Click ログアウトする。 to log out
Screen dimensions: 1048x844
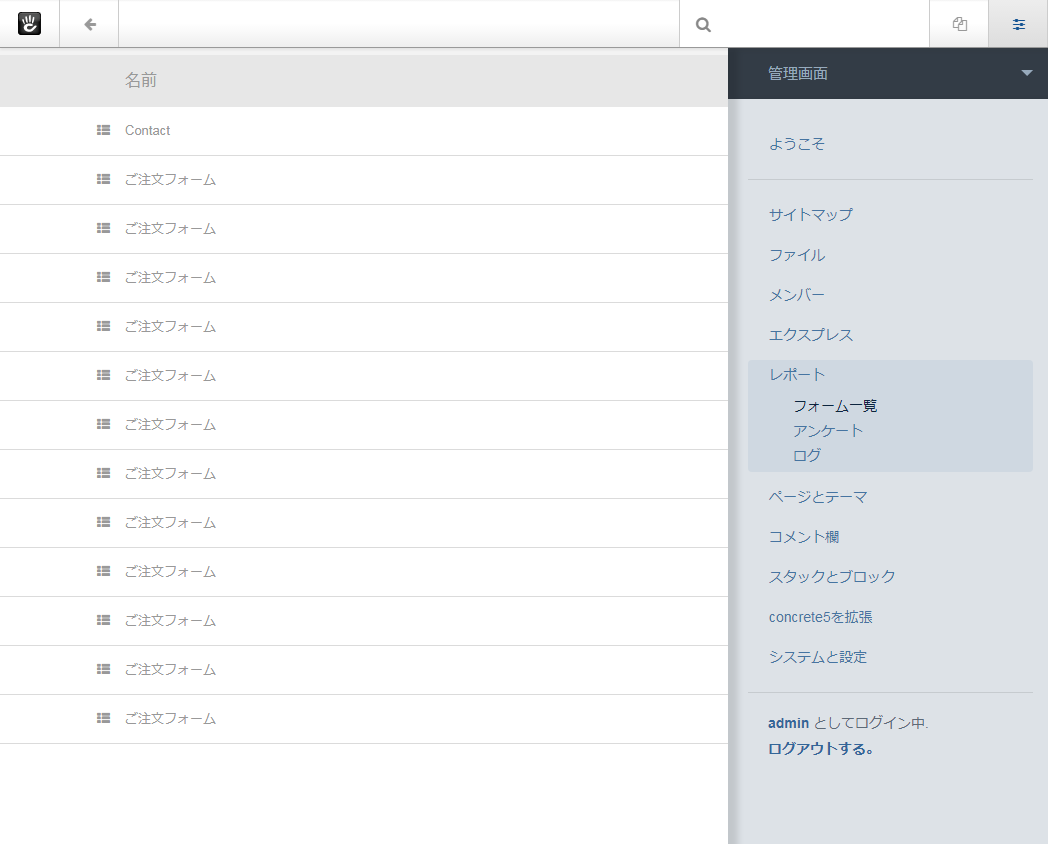(x=821, y=748)
